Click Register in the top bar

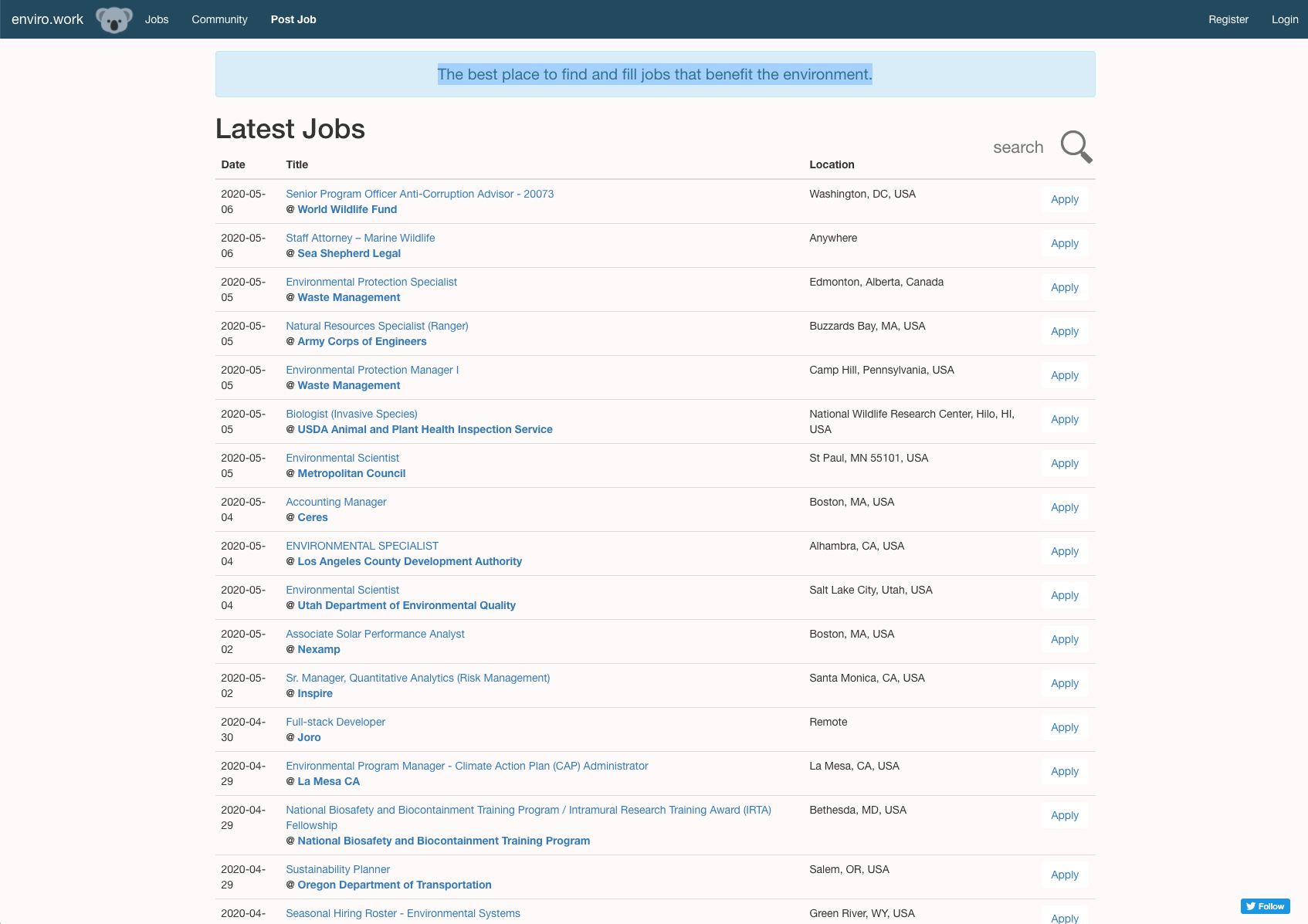[x=1228, y=19]
